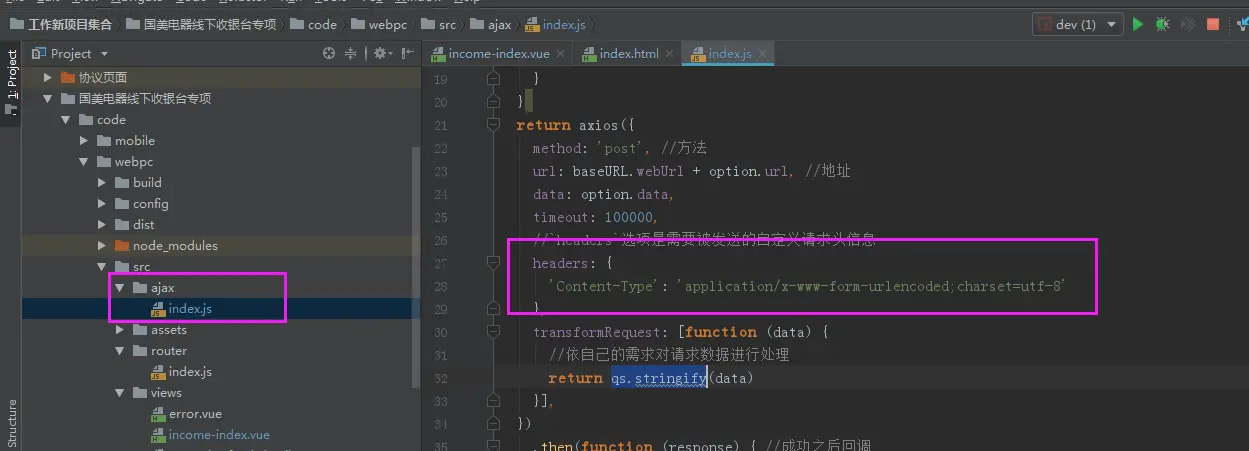Open income-index.vue in the project tree
This screenshot has width=1249, height=451.
tap(219, 434)
